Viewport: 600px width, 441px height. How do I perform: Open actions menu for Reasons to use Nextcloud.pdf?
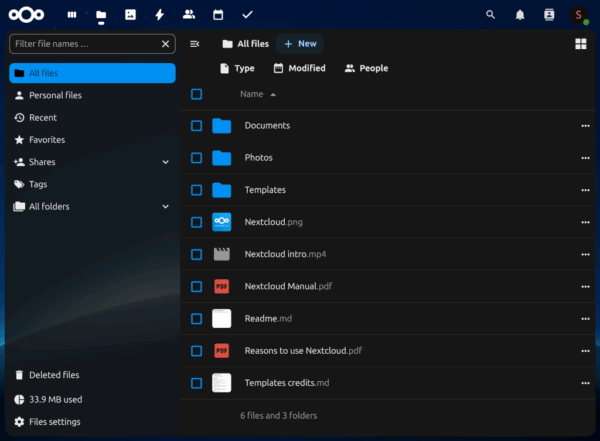coord(585,351)
